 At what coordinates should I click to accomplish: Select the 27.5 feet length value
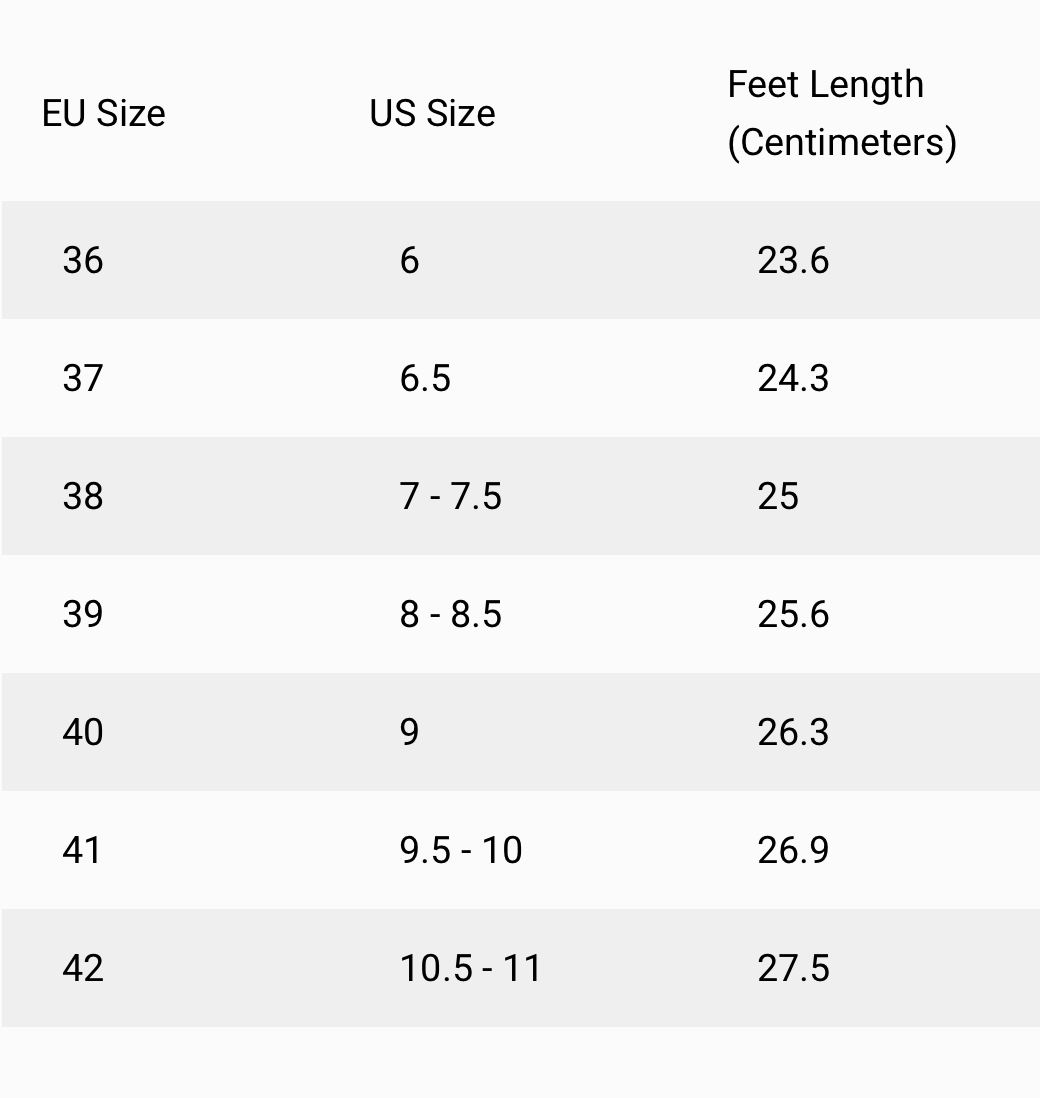793,968
